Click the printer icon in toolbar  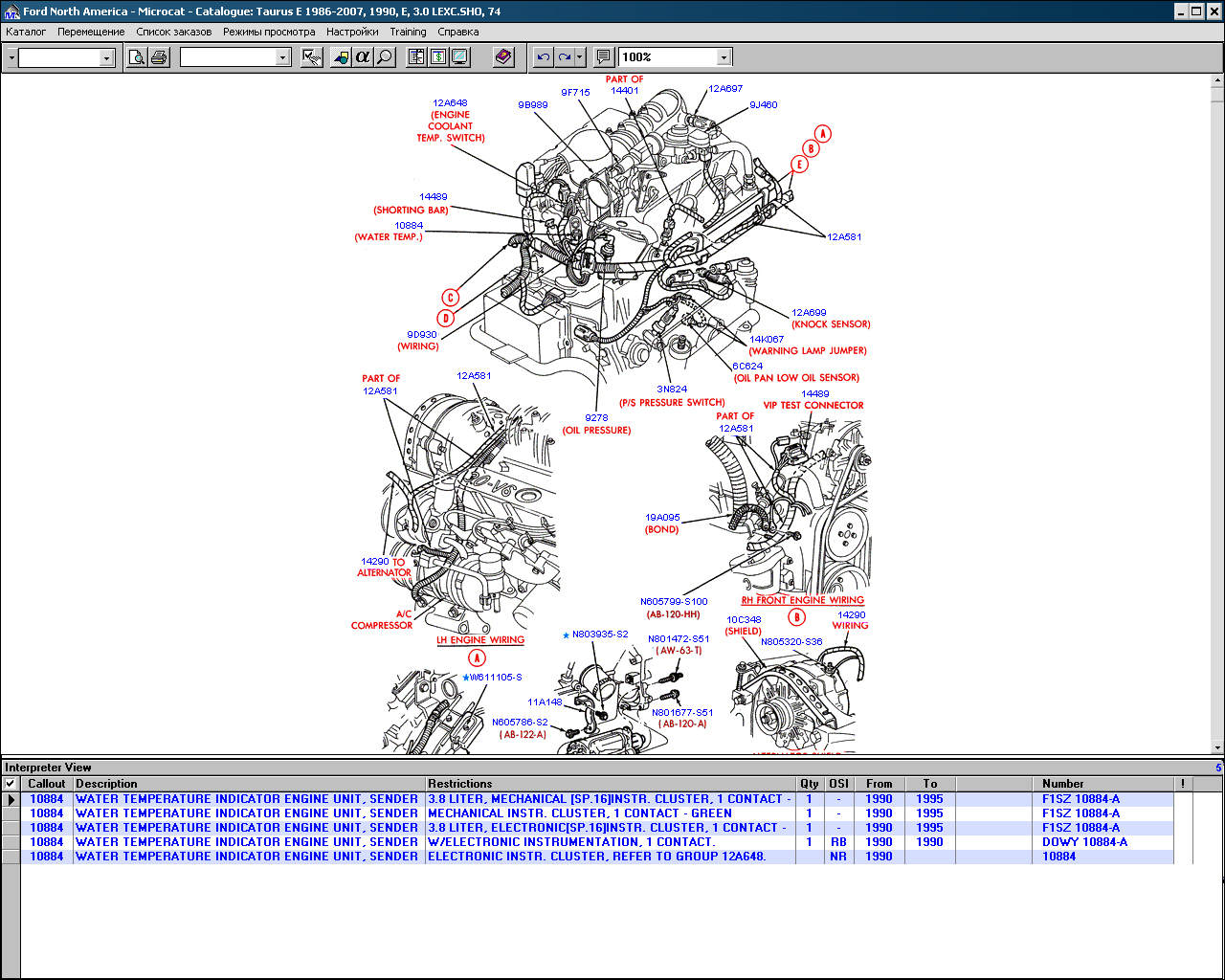[159, 57]
